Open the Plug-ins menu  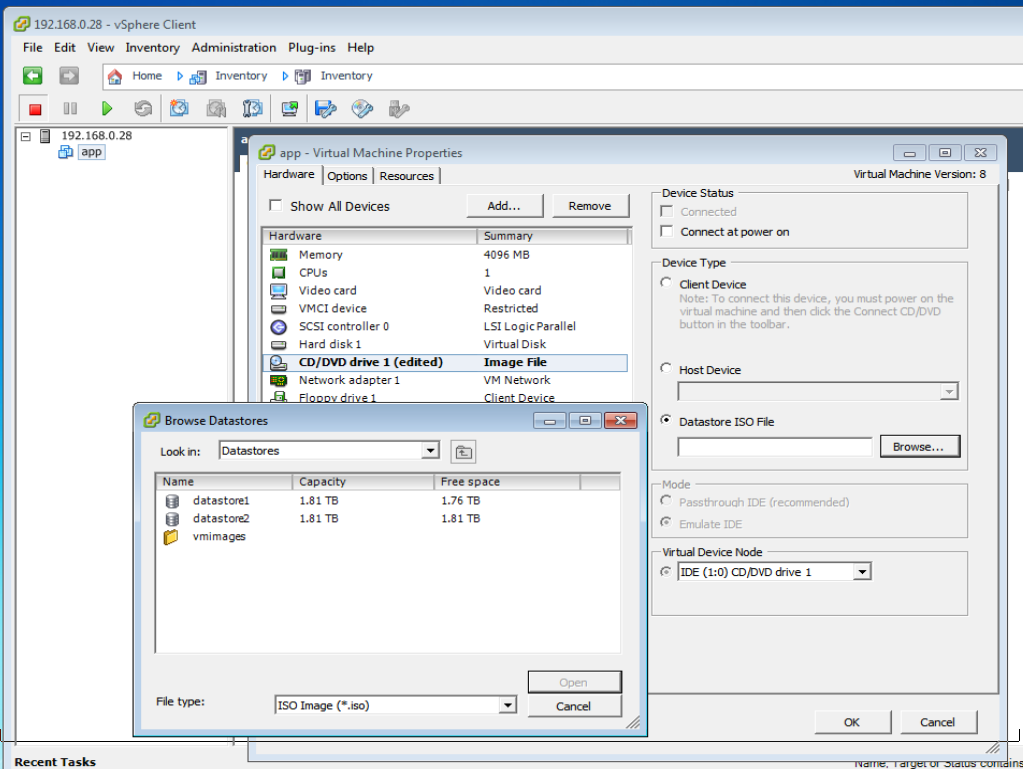[x=312, y=48]
